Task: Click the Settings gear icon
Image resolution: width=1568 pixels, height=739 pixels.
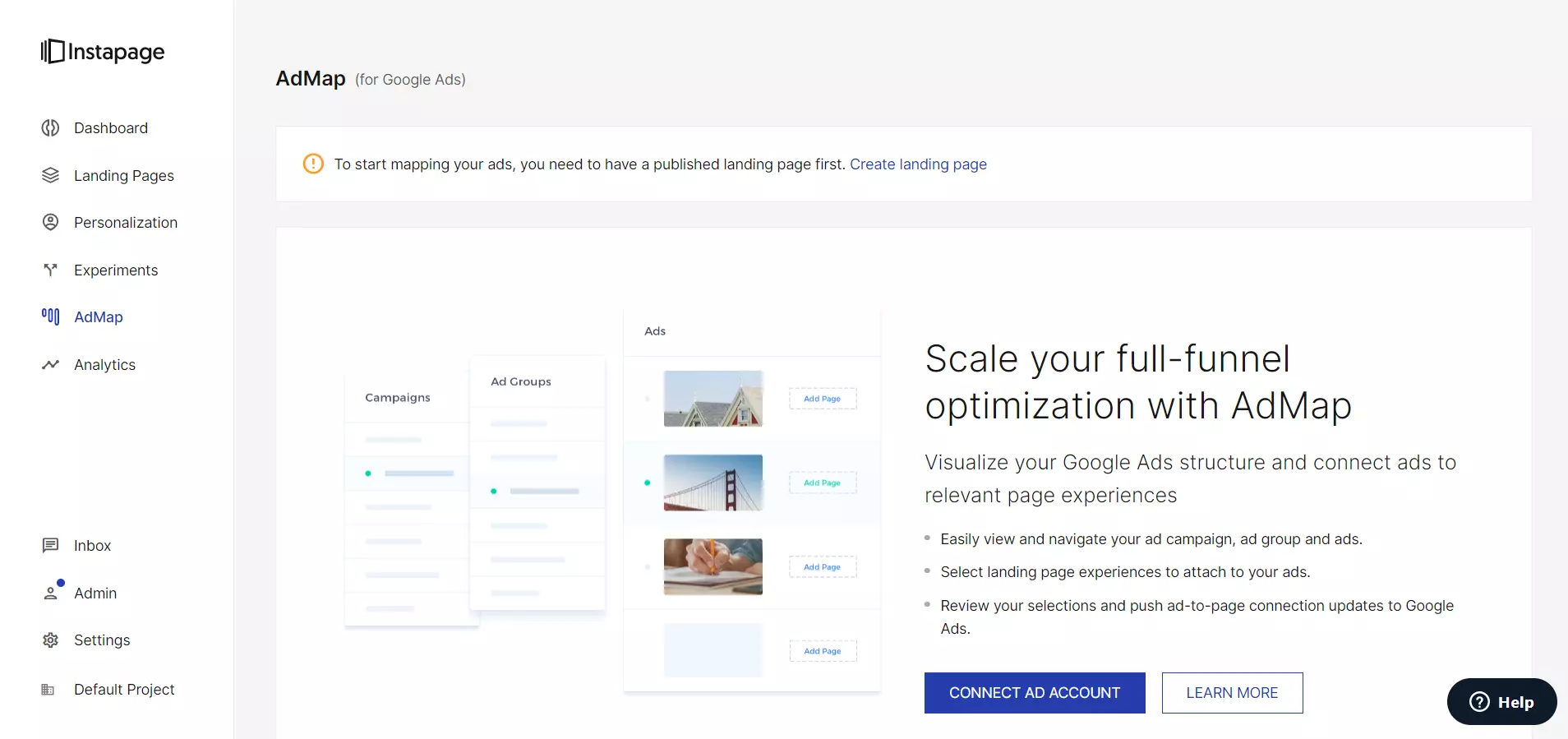Action: [x=50, y=640]
